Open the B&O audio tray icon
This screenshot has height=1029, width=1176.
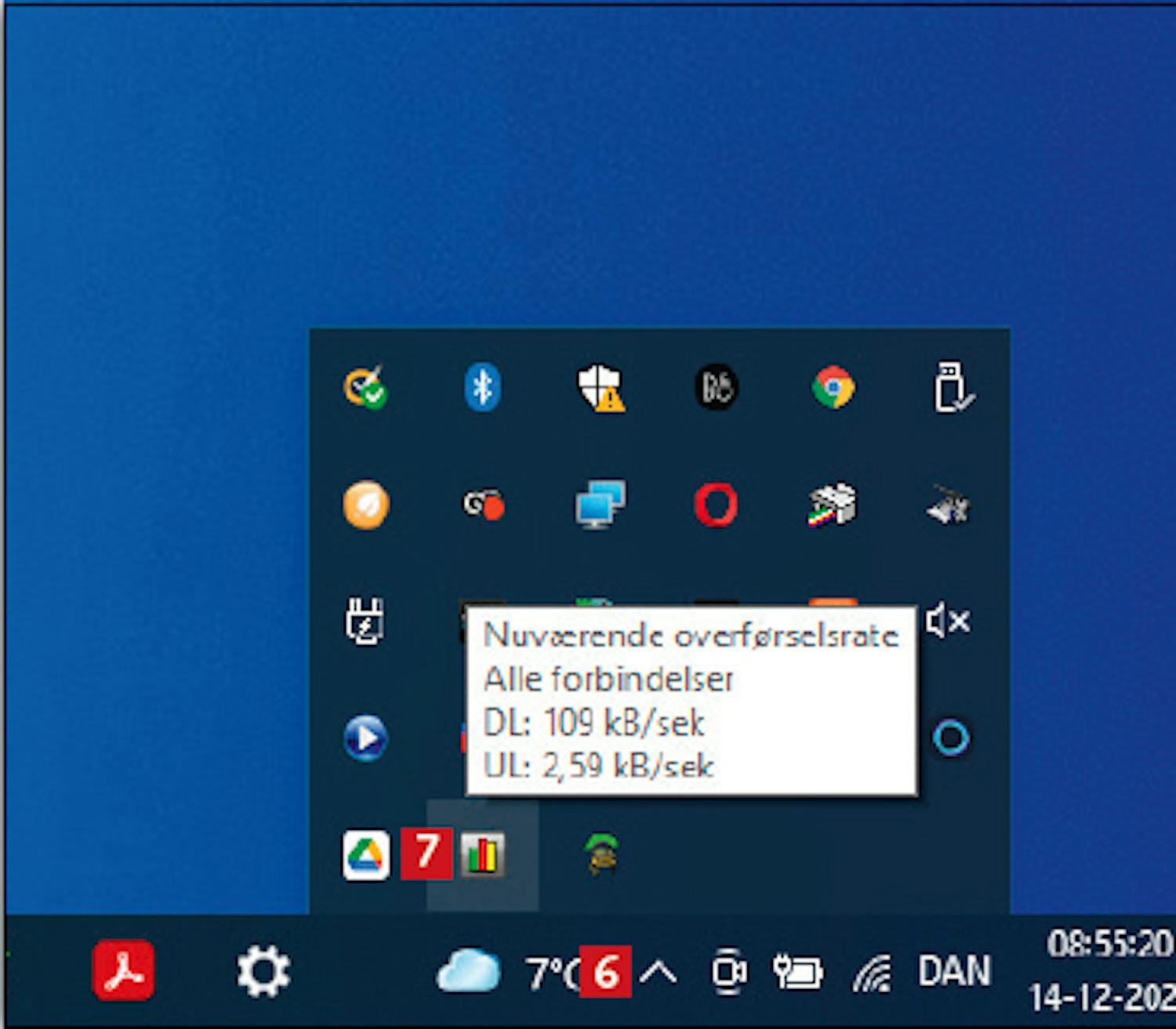point(716,387)
